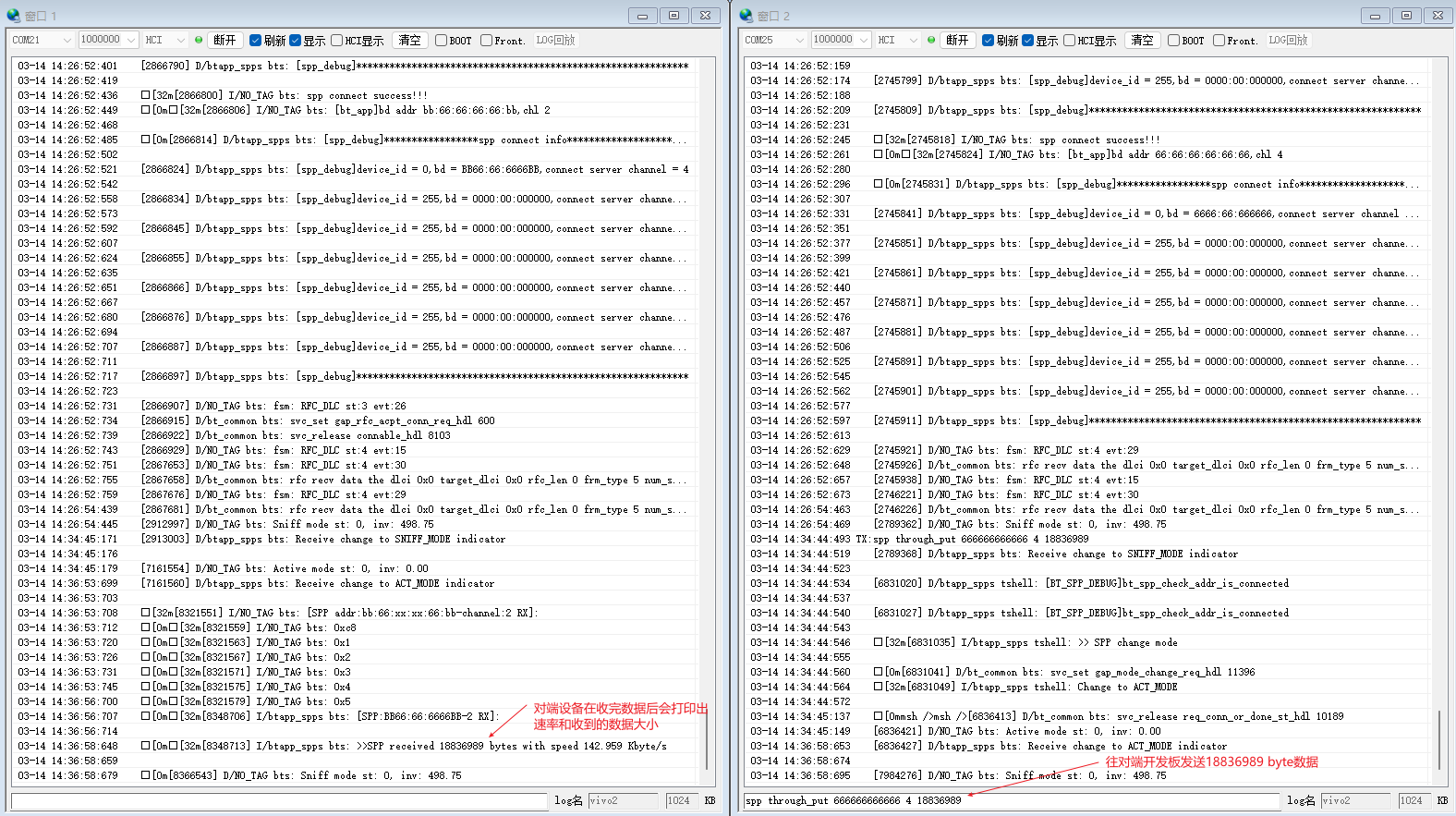The width and height of the screenshot is (1456, 816).
Task: Minimize window 窗口 2
Action: pos(1375,16)
